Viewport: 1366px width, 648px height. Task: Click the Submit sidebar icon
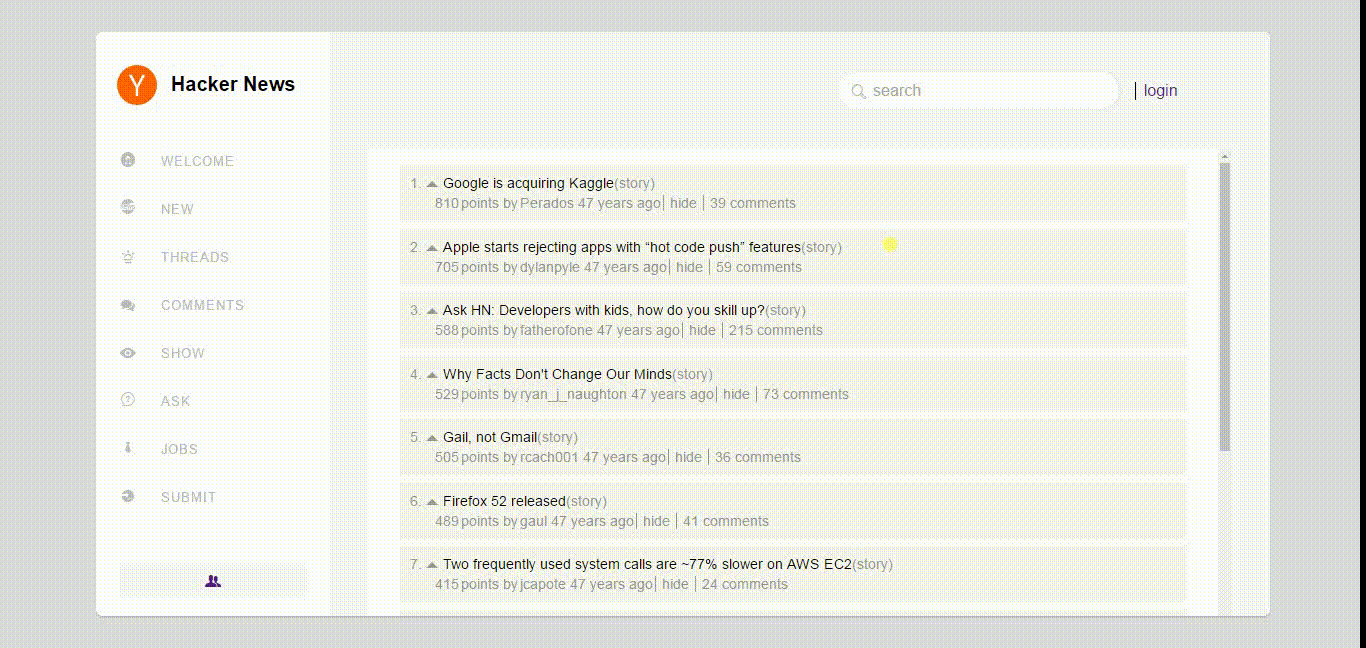pyautogui.click(x=128, y=496)
